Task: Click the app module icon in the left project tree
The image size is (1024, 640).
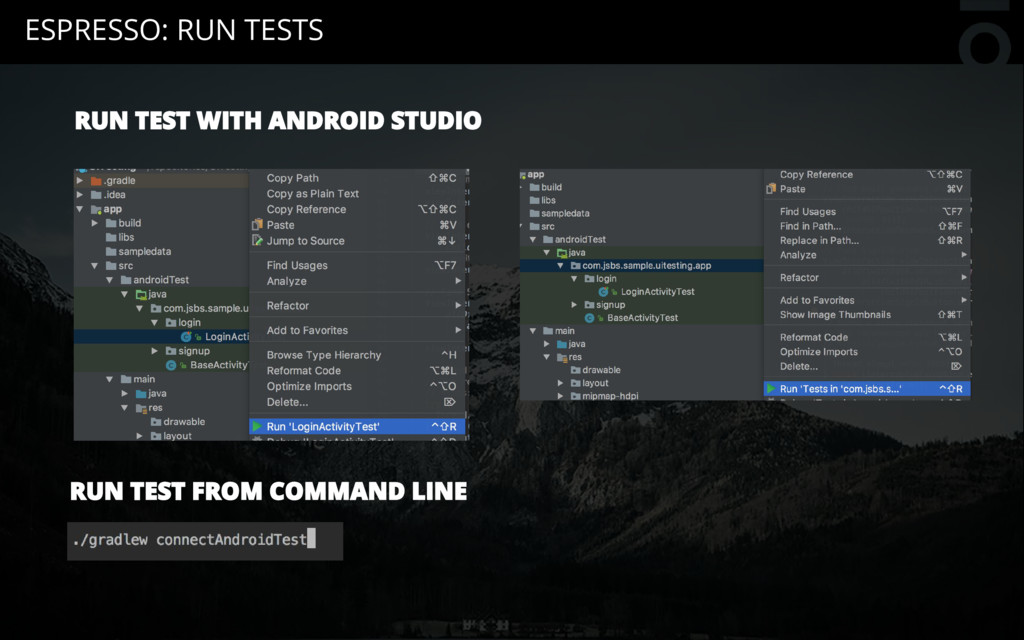Action: [x=96, y=209]
